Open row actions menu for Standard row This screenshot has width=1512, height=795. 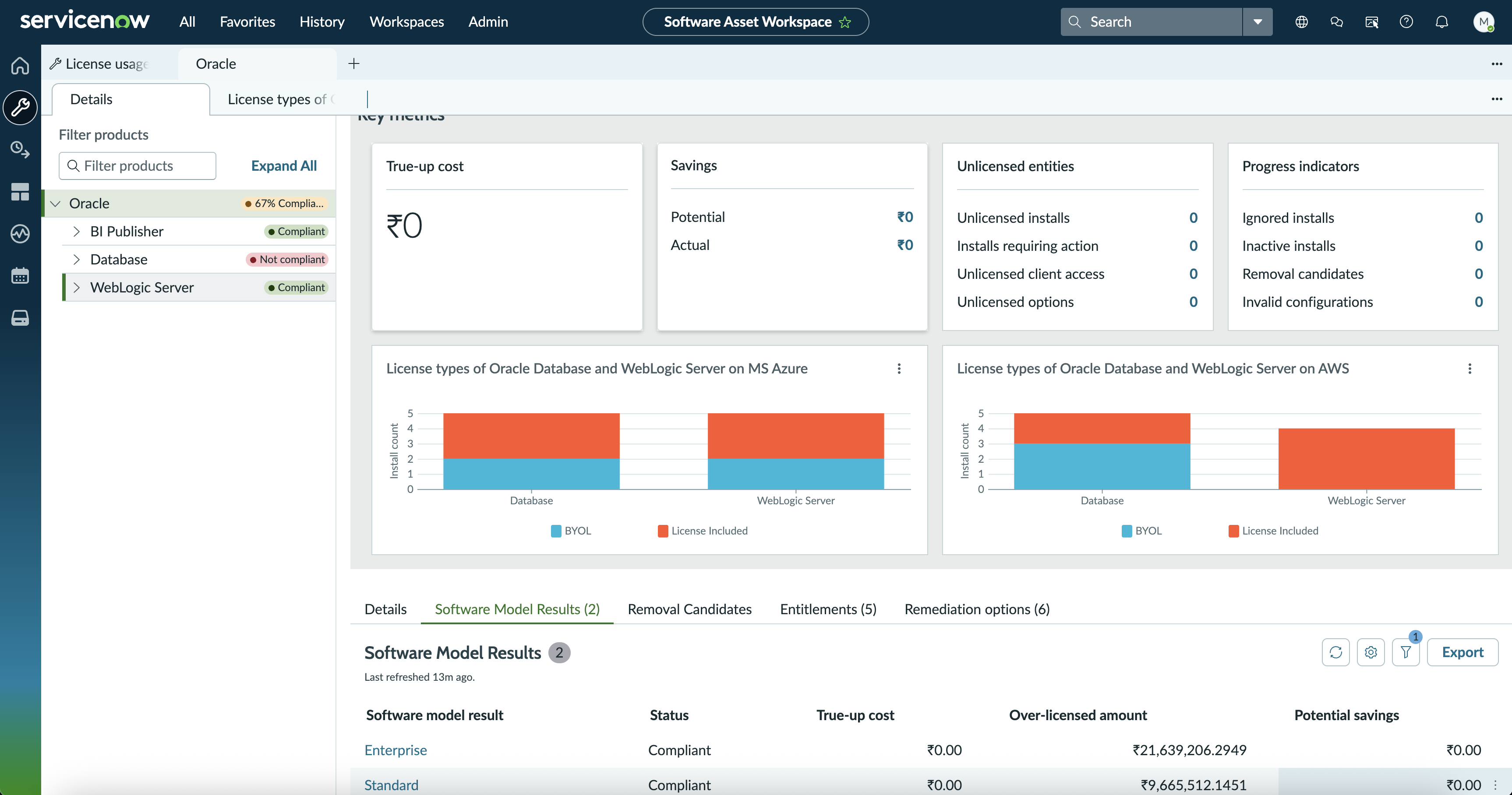(1495, 785)
